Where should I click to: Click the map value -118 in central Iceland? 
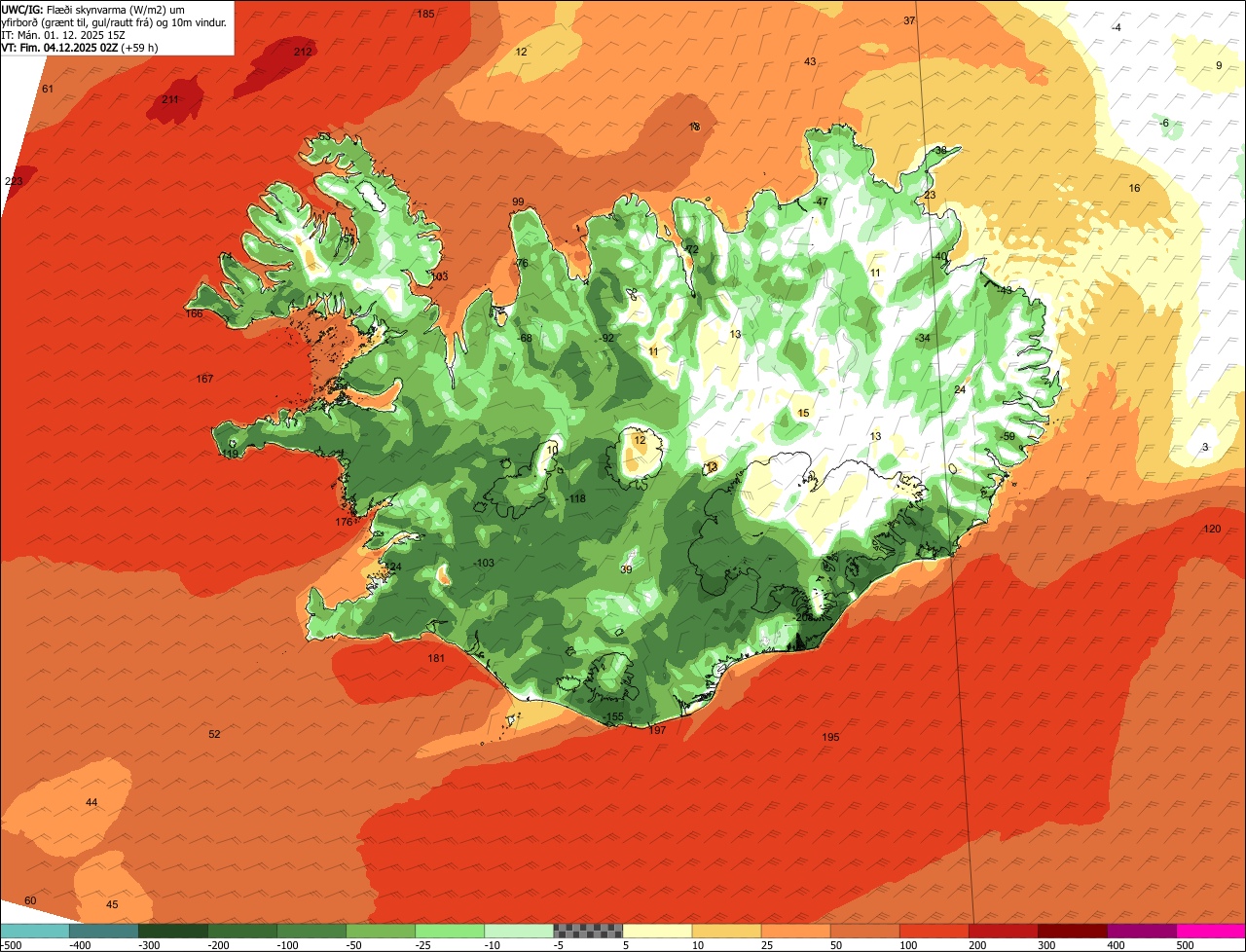(575, 499)
